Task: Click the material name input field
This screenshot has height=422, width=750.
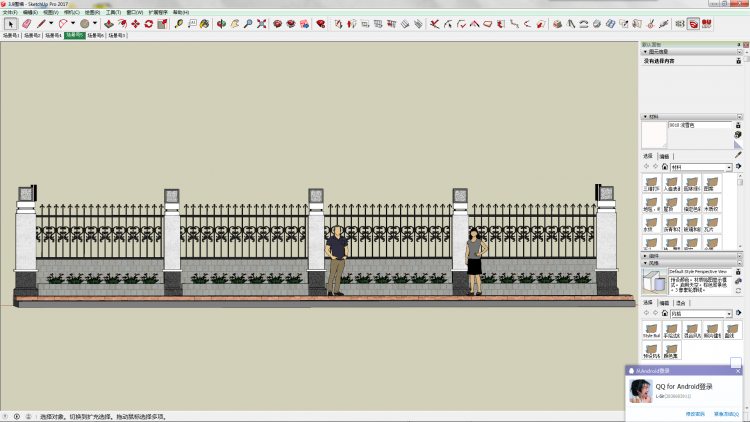Action: pyautogui.click(x=700, y=125)
